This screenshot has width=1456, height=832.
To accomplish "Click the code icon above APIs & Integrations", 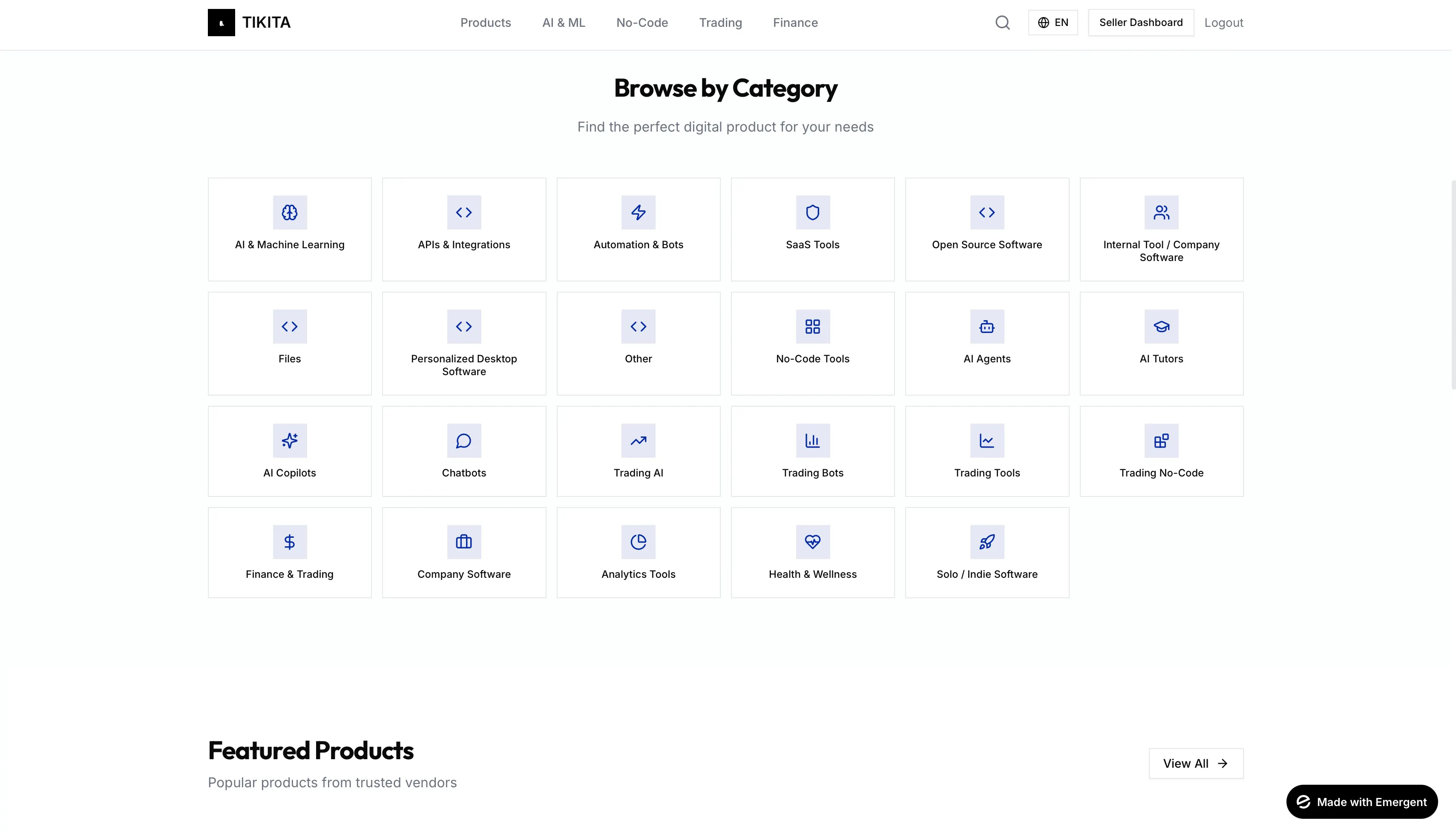I will [x=463, y=212].
